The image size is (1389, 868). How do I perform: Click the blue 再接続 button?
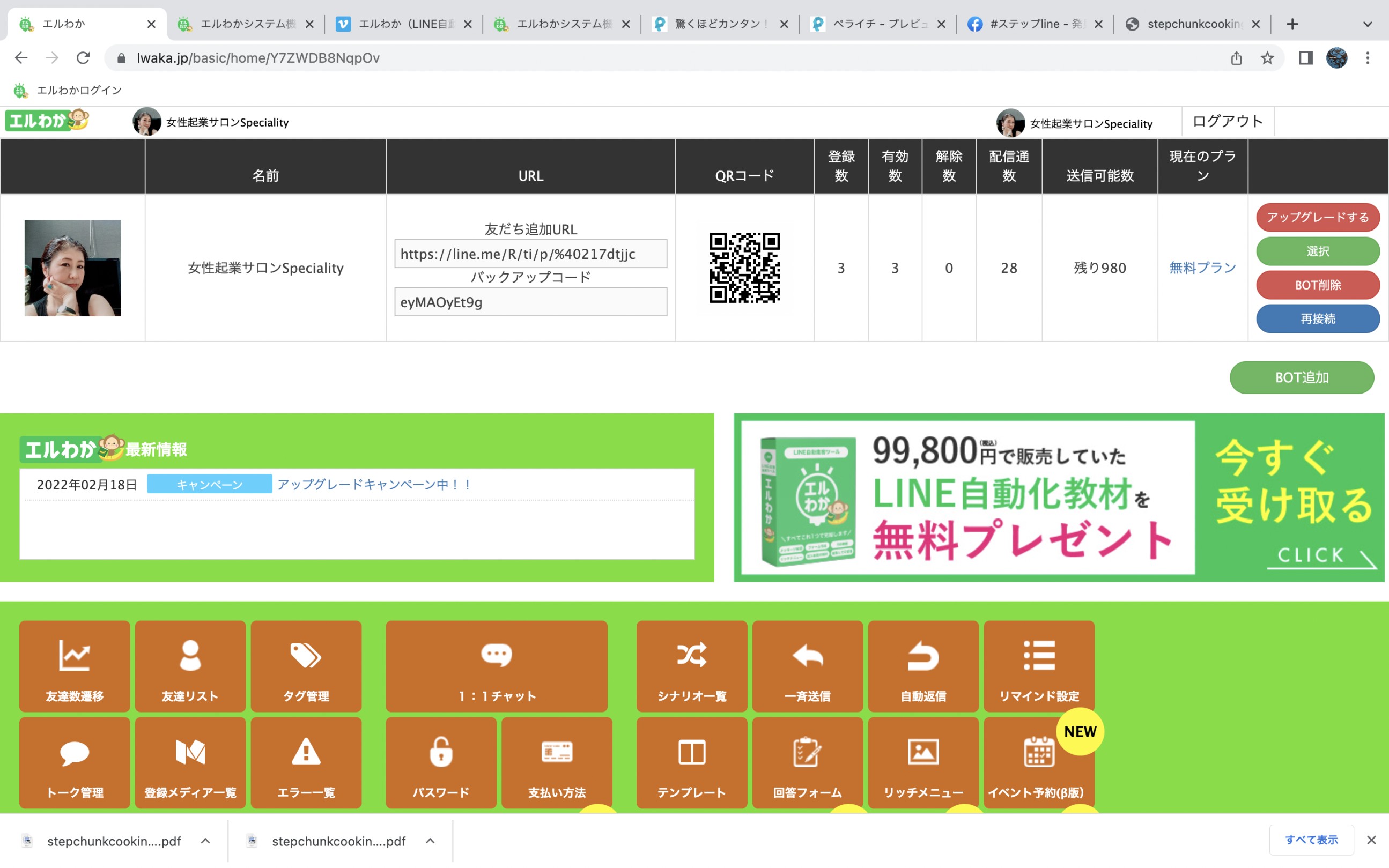tap(1318, 318)
